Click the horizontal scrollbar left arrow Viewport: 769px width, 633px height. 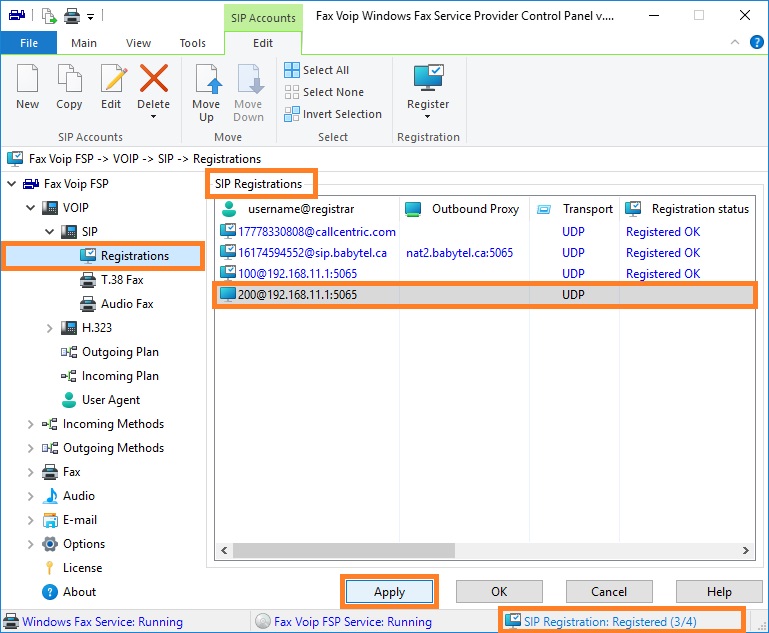(224, 550)
